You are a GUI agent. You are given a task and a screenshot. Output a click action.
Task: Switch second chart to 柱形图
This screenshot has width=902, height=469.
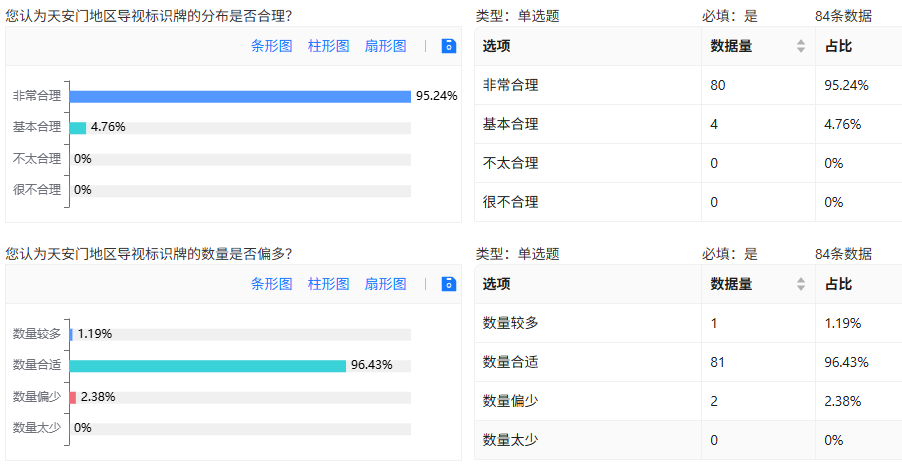(328, 284)
